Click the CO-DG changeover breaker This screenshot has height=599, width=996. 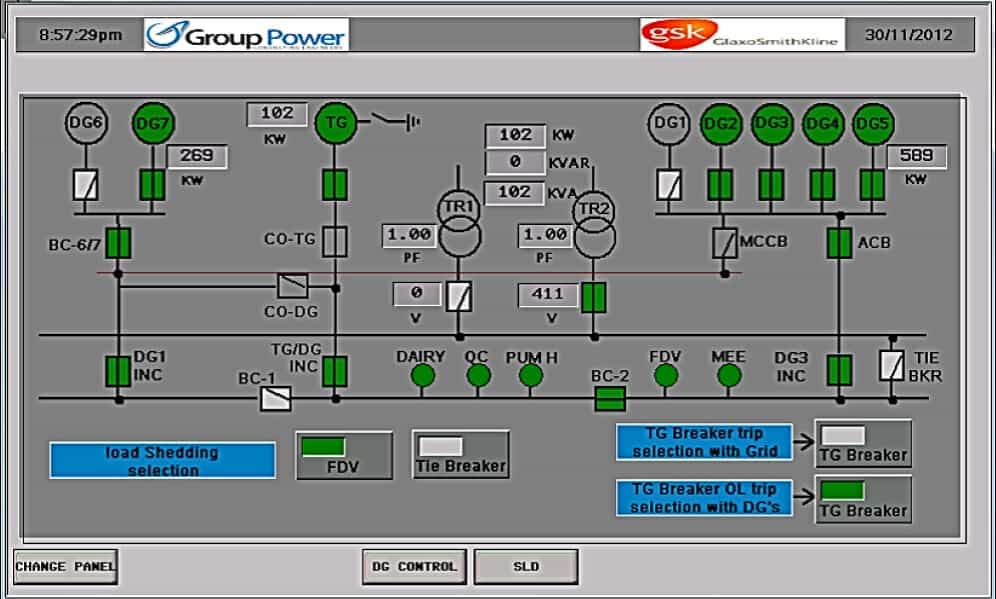coord(293,286)
